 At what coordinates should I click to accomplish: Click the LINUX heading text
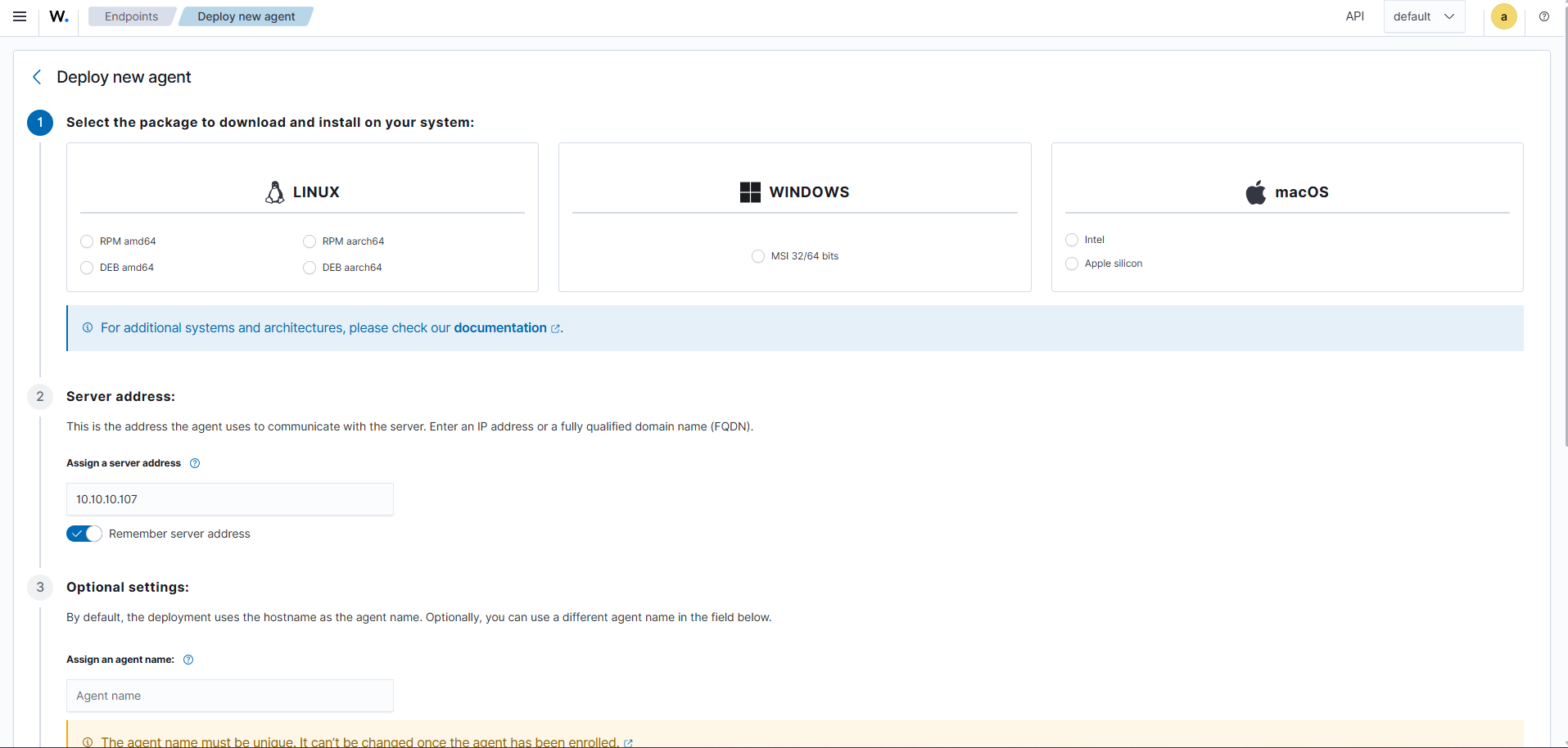316,192
